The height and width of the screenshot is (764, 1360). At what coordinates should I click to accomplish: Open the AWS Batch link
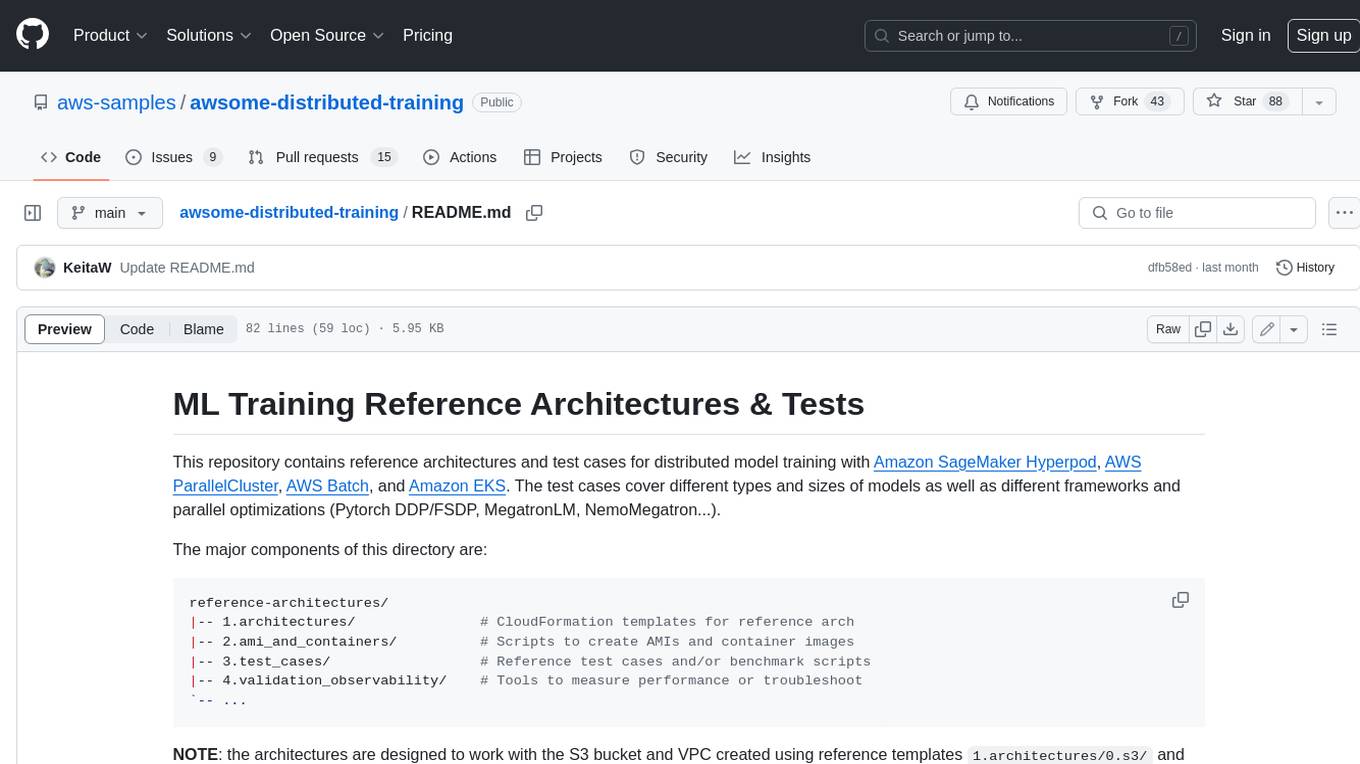tap(327, 486)
